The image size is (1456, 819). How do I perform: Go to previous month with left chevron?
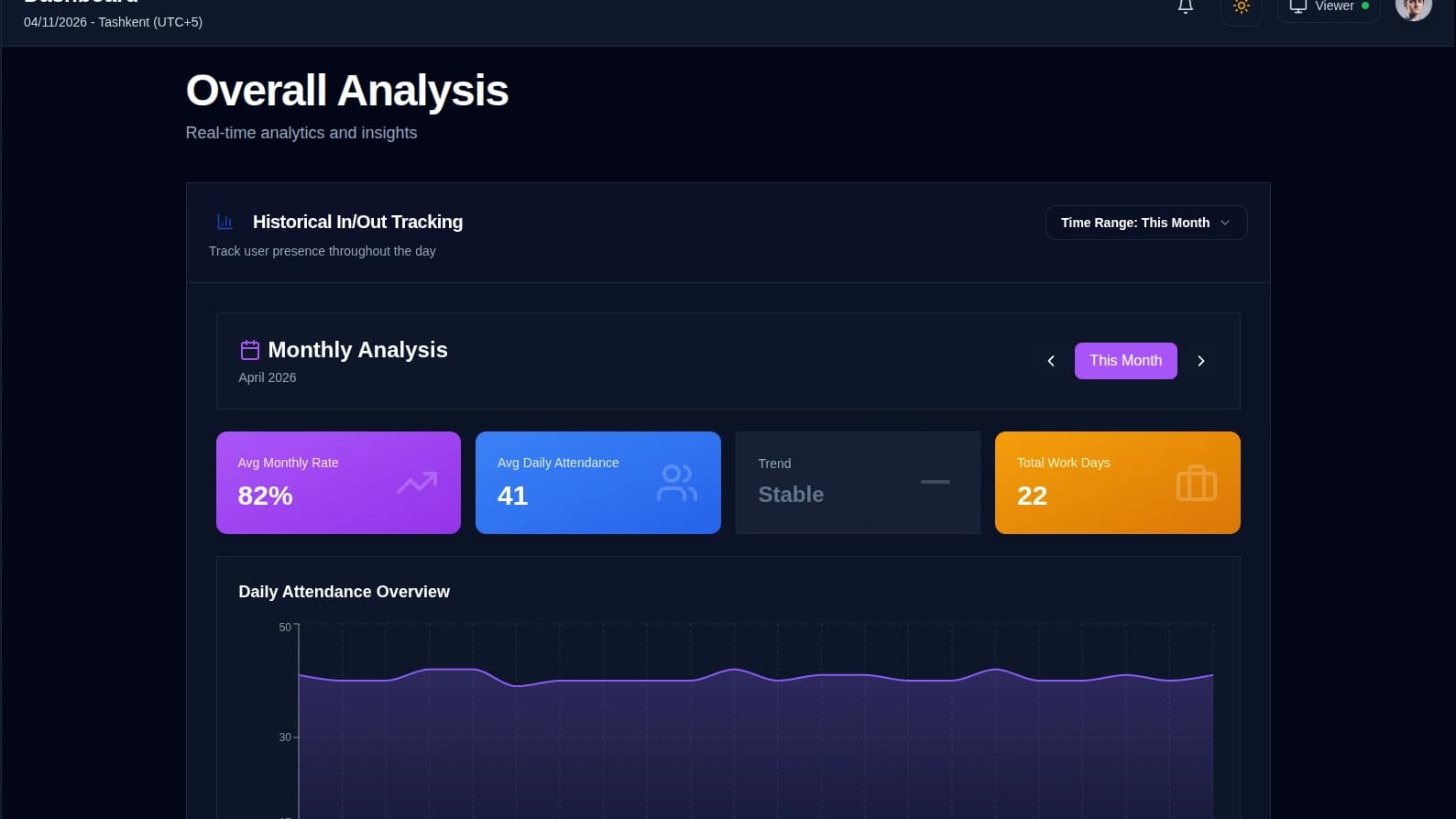click(1051, 361)
